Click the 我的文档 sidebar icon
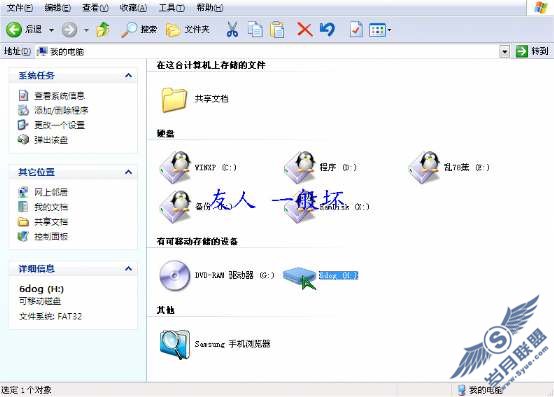The width and height of the screenshot is (554, 397). [23, 207]
